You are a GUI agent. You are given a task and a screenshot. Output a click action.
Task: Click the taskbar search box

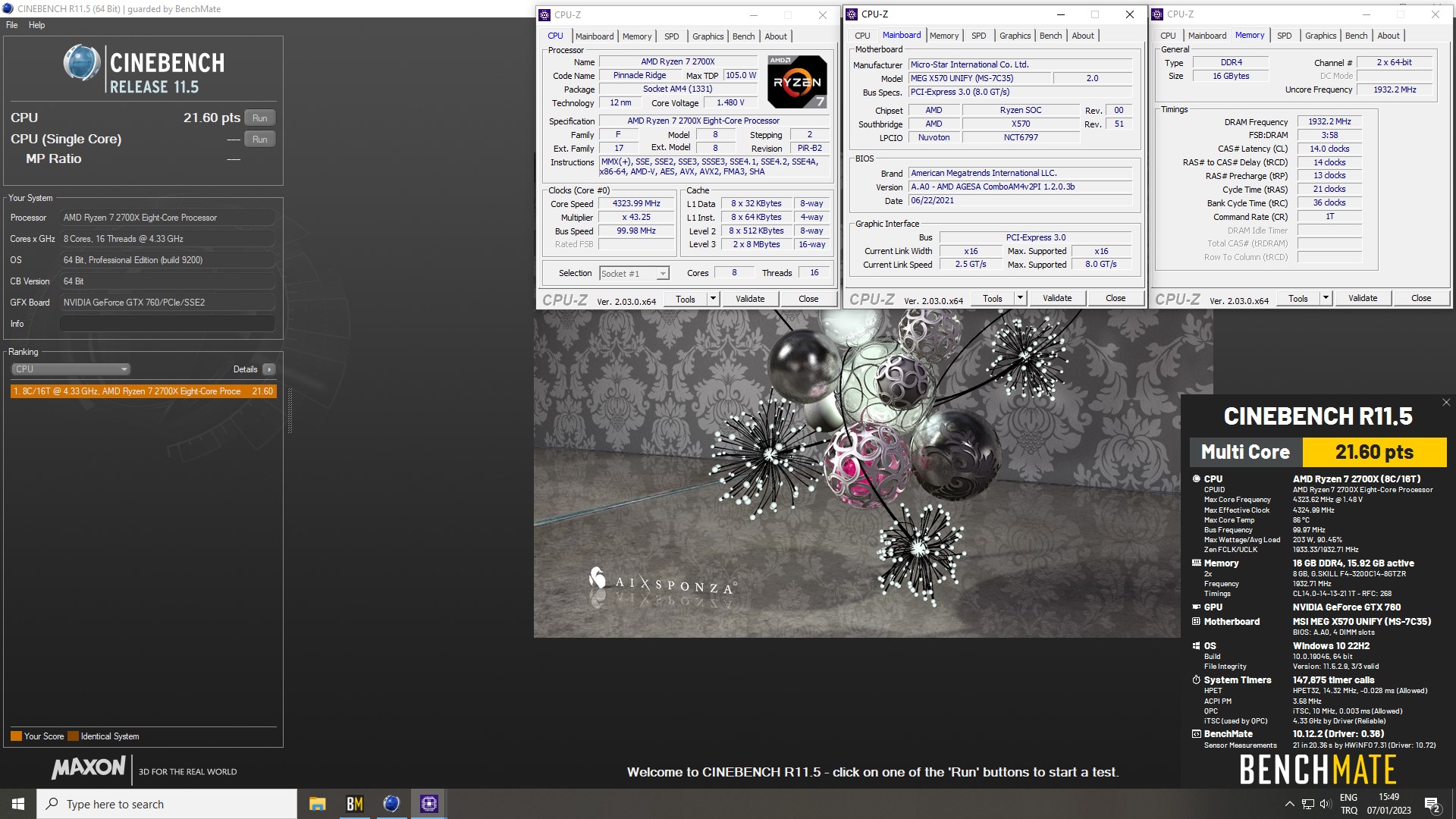pyautogui.click(x=167, y=804)
